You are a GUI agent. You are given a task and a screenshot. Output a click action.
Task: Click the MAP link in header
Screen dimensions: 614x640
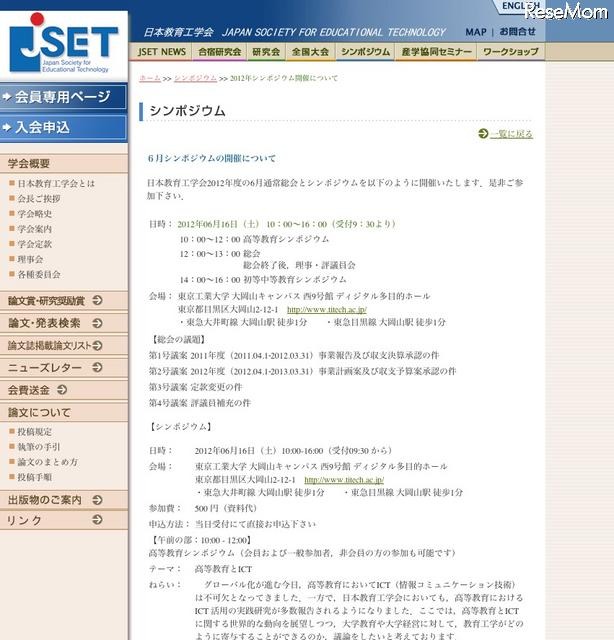[x=476, y=32]
